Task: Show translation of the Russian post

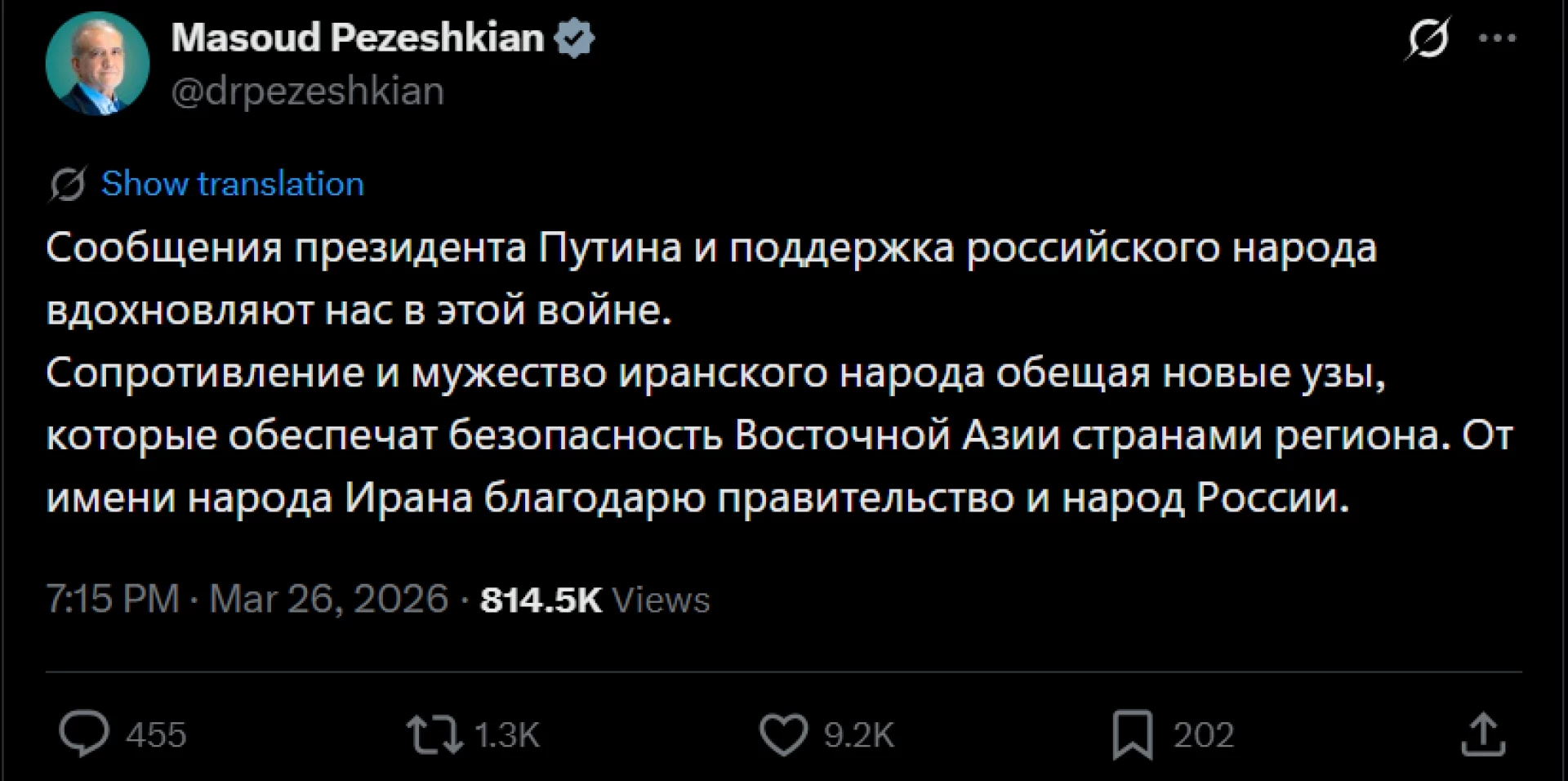Action: (x=233, y=185)
